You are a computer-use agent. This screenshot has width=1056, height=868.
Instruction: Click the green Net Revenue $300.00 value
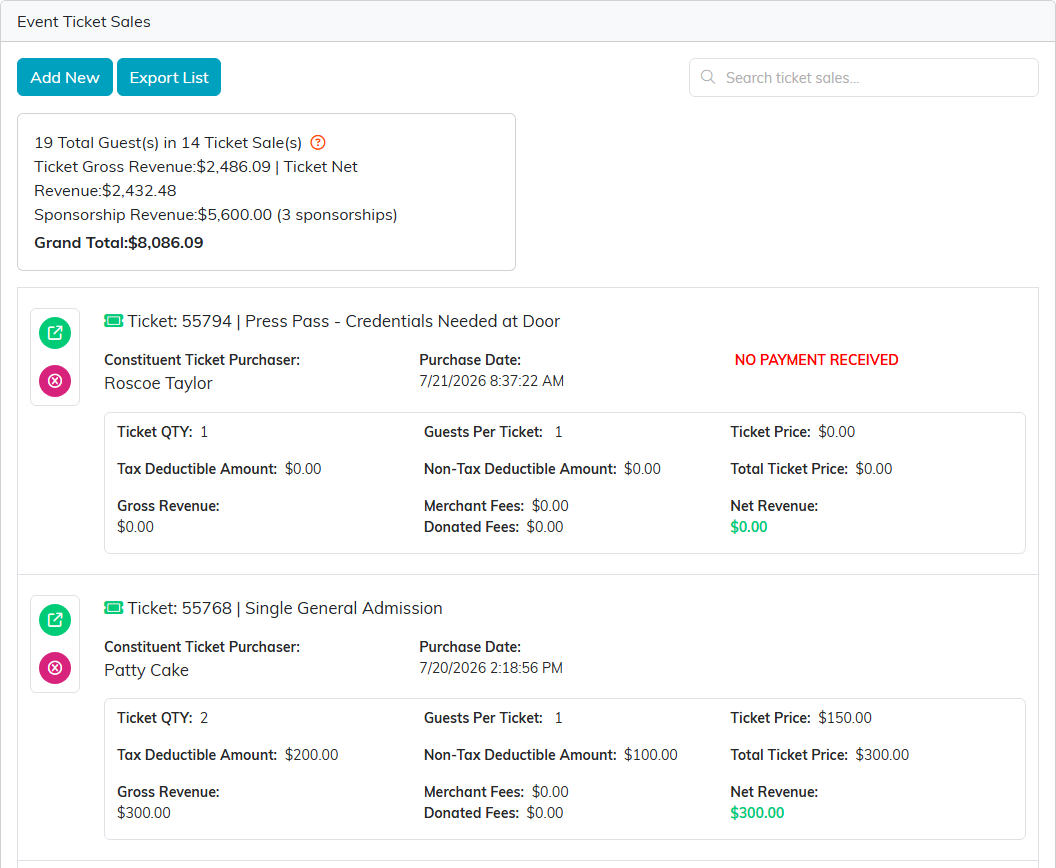757,813
